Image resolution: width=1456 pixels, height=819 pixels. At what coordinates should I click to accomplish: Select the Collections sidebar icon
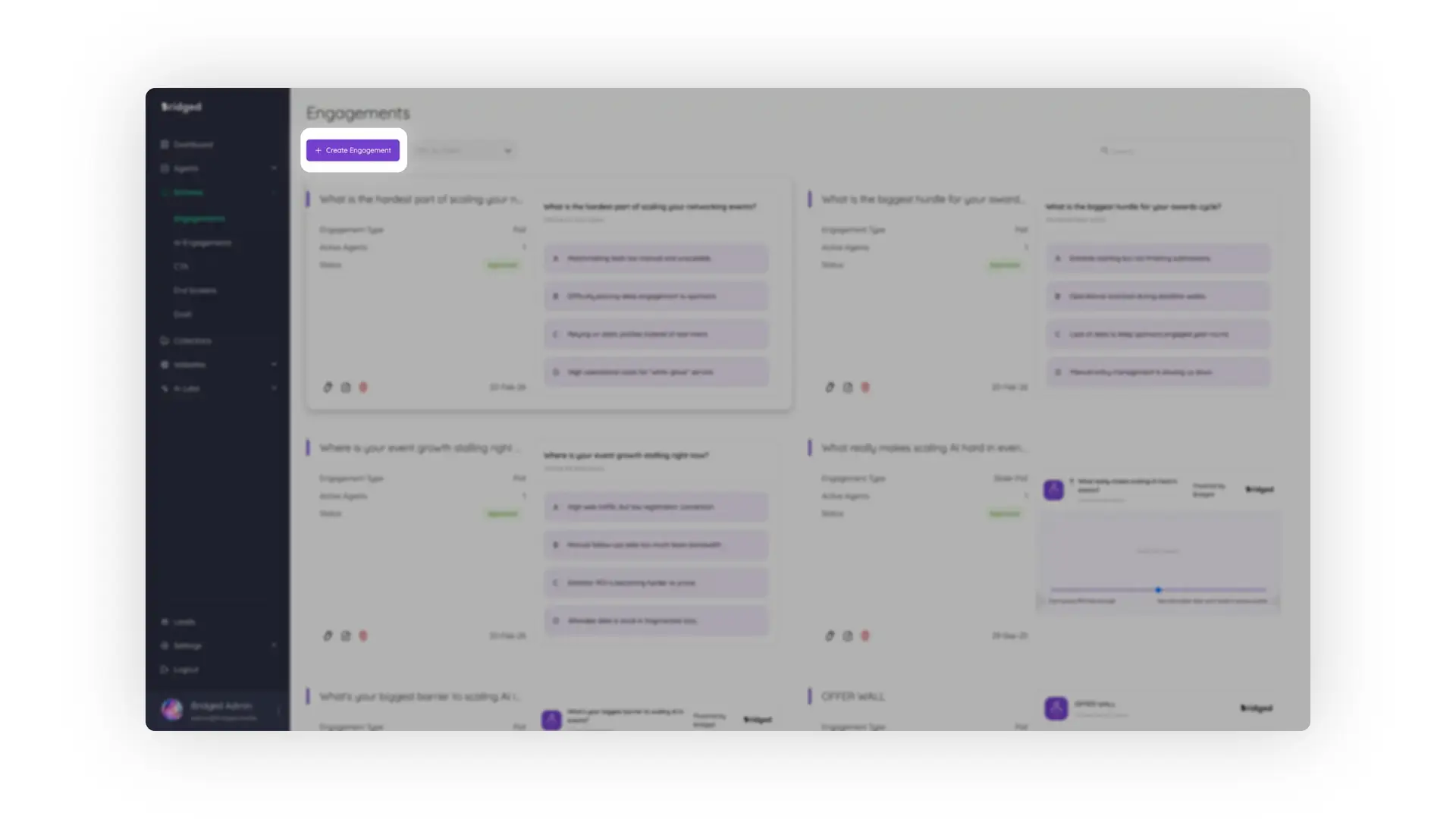click(165, 340)
